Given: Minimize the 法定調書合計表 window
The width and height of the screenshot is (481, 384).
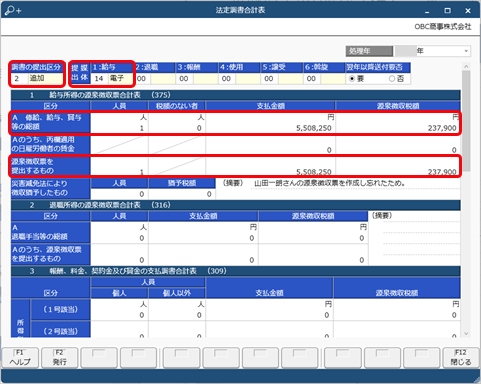Looking at the screenshot, I should 427,11.
